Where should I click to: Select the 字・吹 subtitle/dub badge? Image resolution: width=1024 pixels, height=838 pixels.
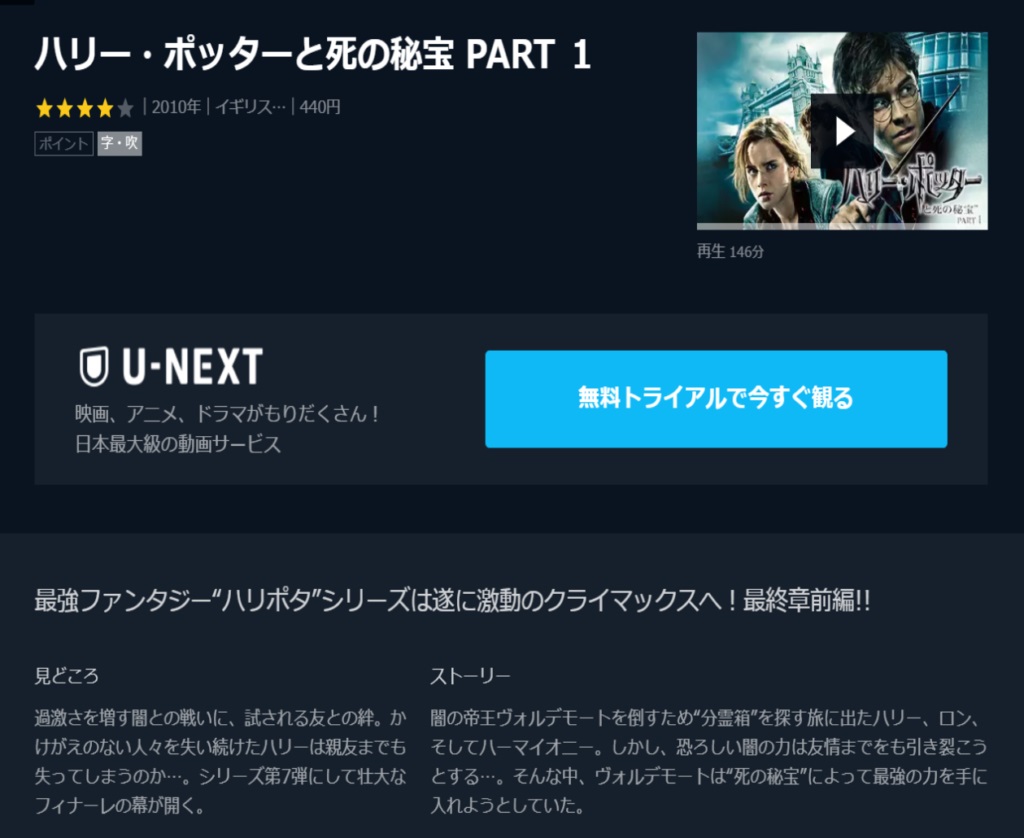(x=120, y=144)
